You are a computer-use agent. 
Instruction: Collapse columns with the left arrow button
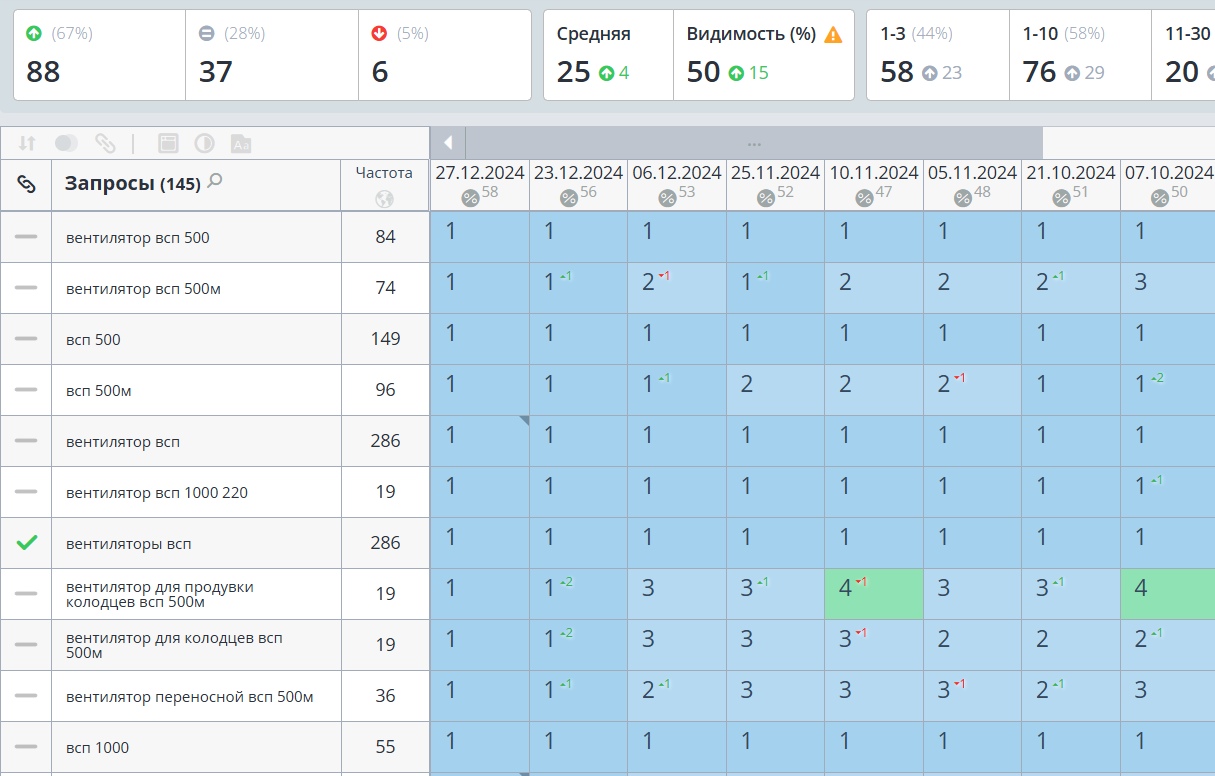[448, 142]
